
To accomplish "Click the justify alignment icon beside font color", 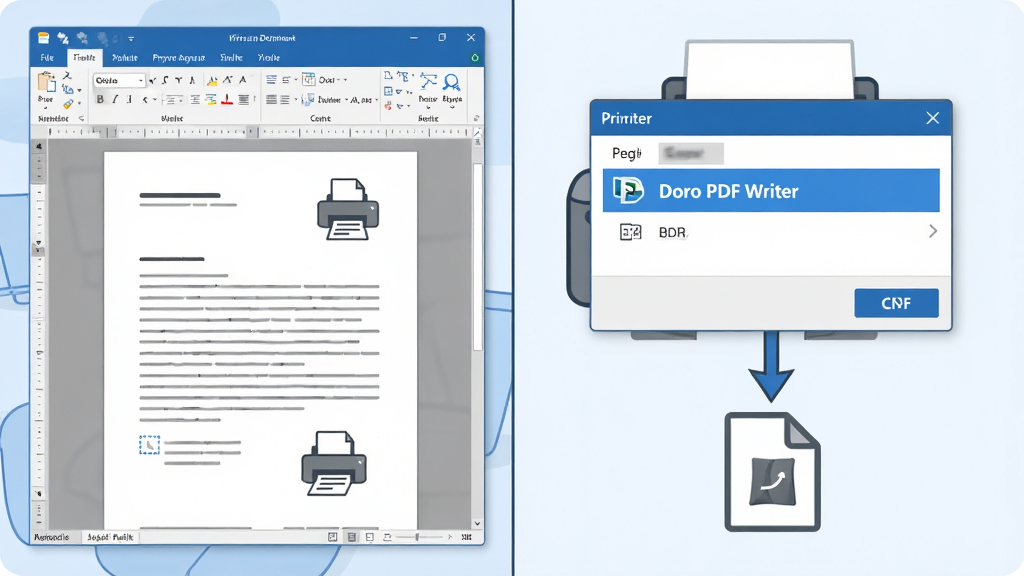I will [244, 99].
